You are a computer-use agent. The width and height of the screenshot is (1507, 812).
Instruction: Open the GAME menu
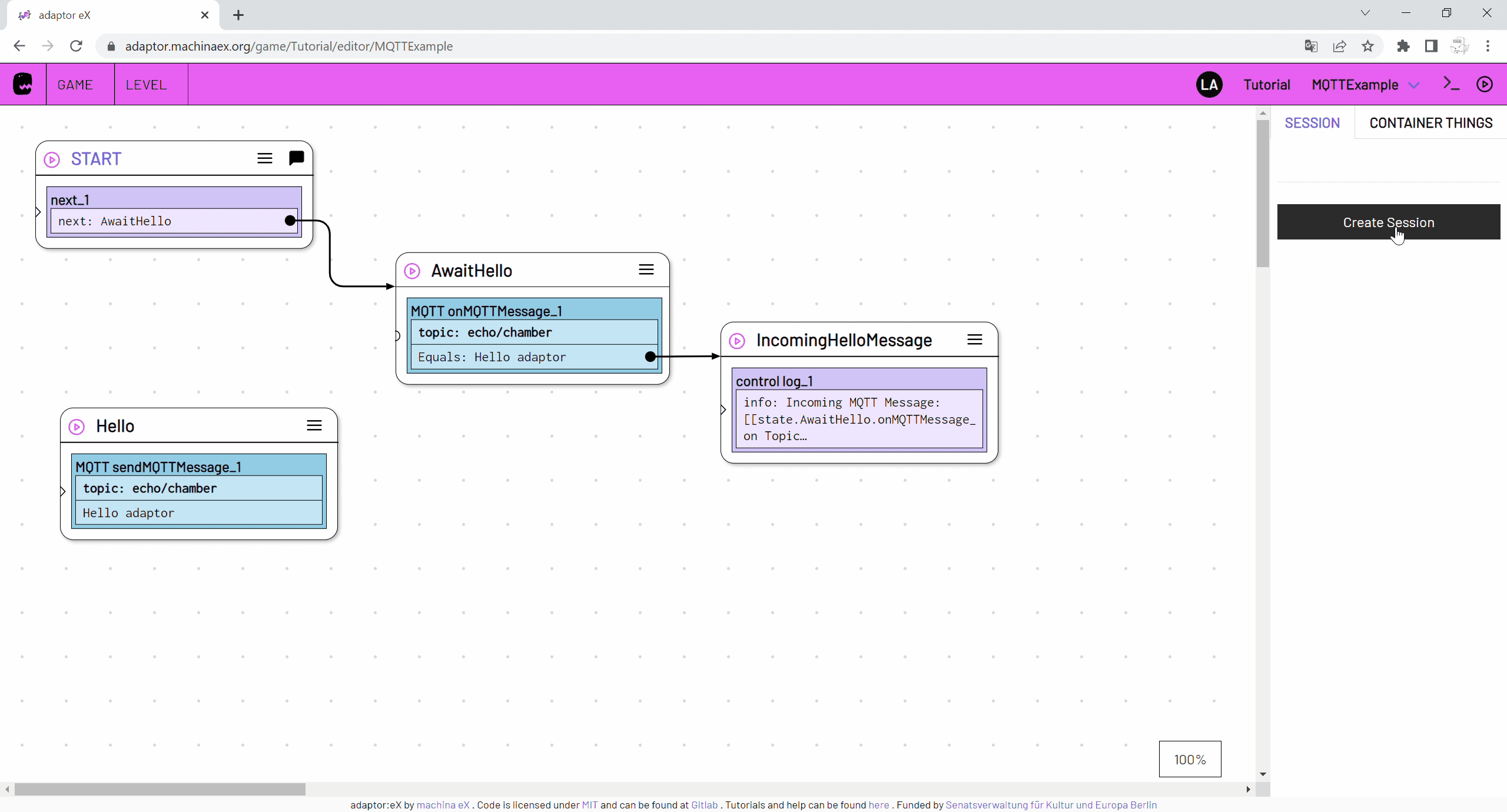click(75, 85)
